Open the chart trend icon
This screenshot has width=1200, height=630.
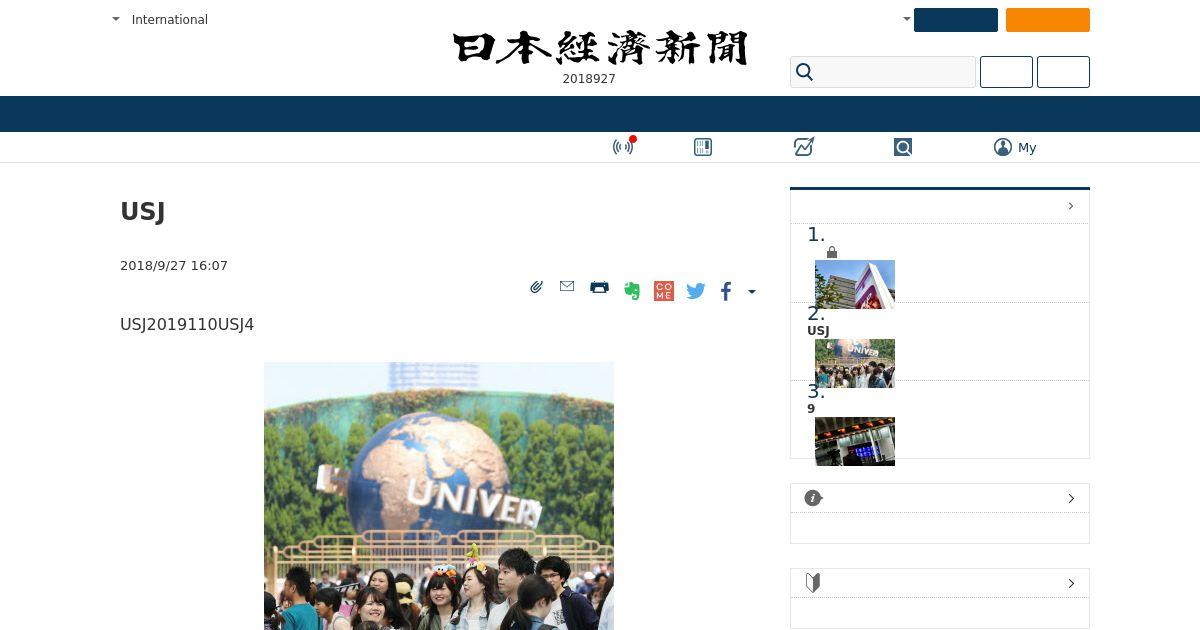click(804, 147)
